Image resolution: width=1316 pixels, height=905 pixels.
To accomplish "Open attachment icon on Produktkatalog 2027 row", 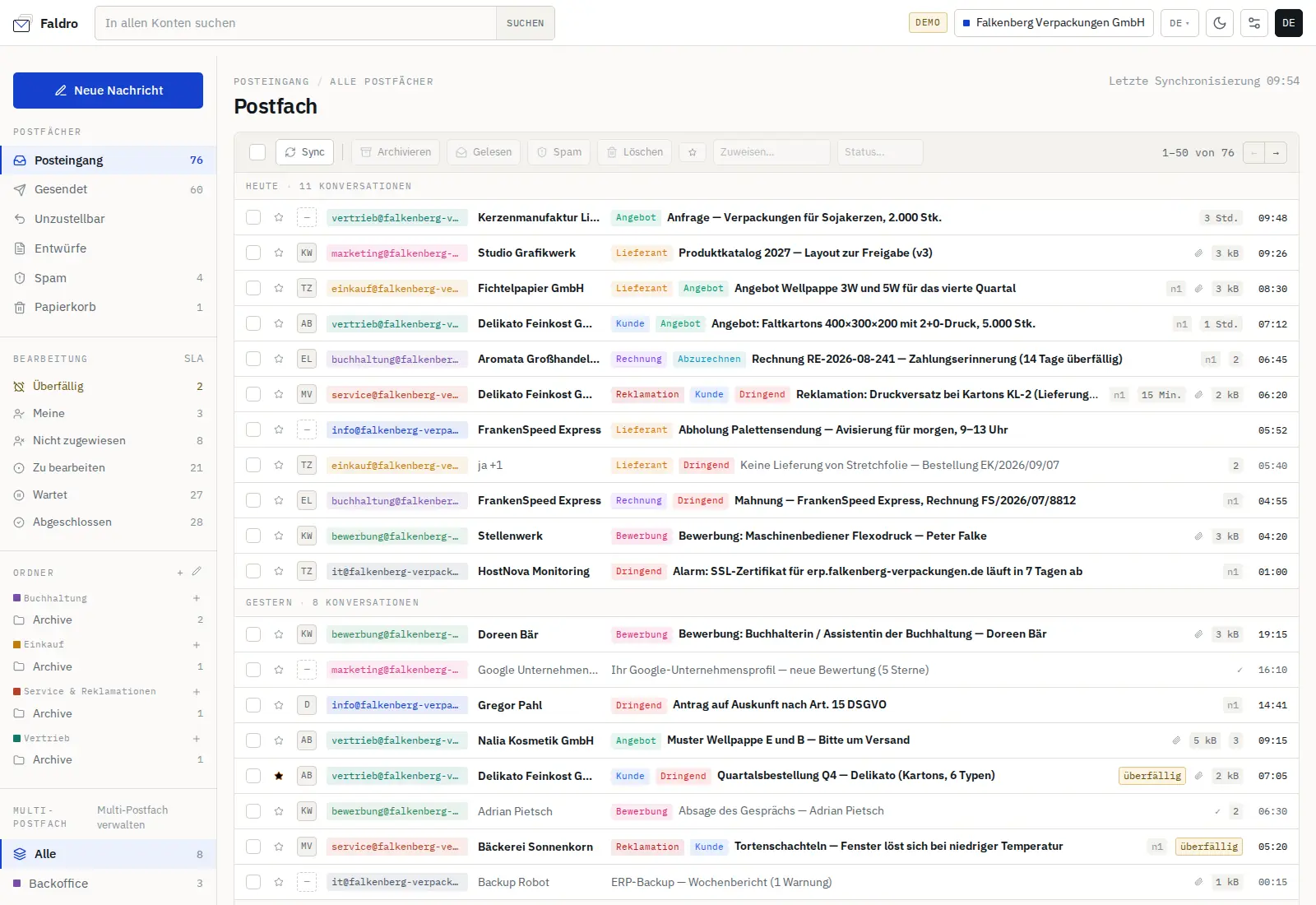I will click(1198, 253).
